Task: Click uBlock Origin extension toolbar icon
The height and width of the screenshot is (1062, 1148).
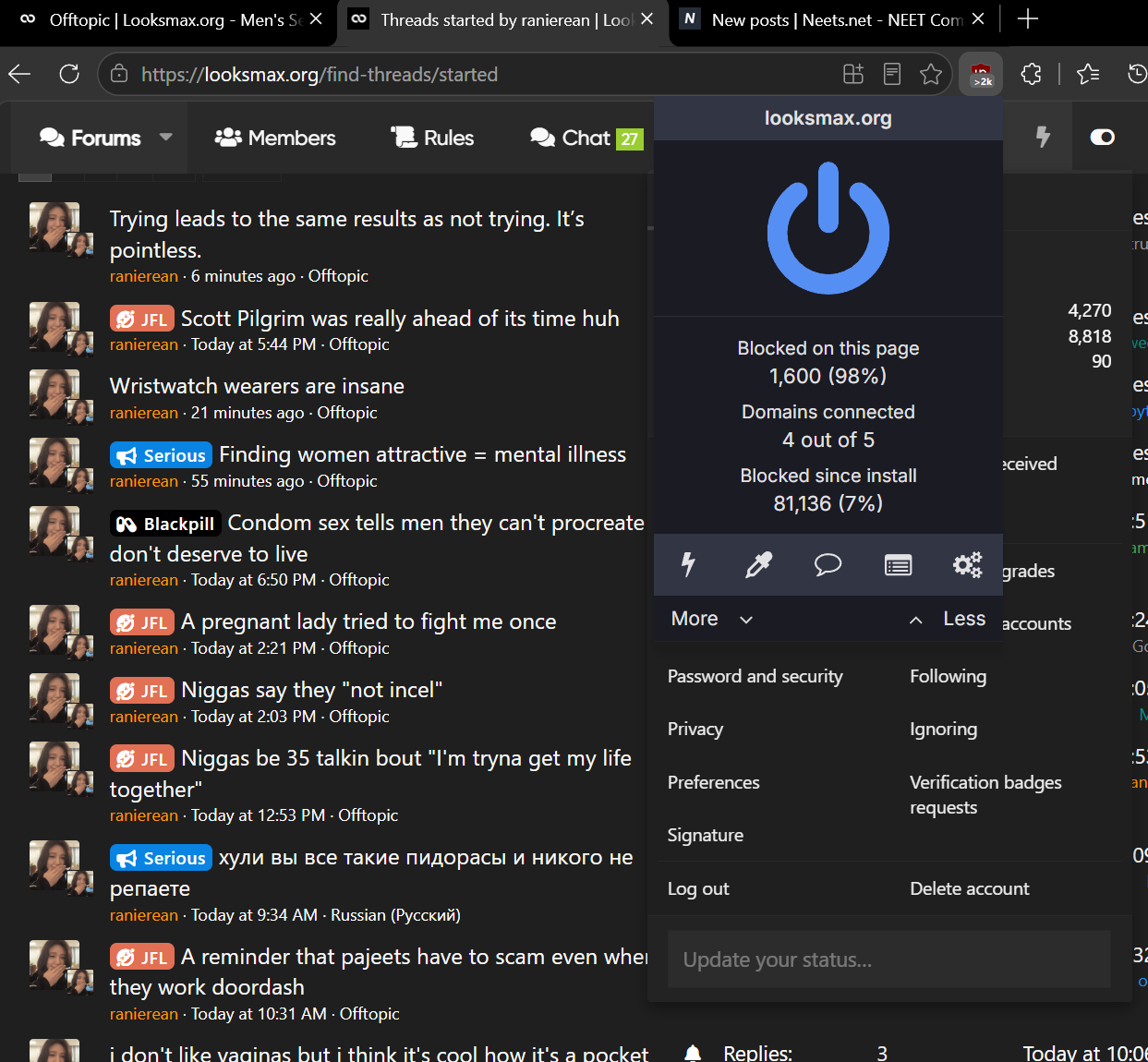Action: click(x=981, y=74)
